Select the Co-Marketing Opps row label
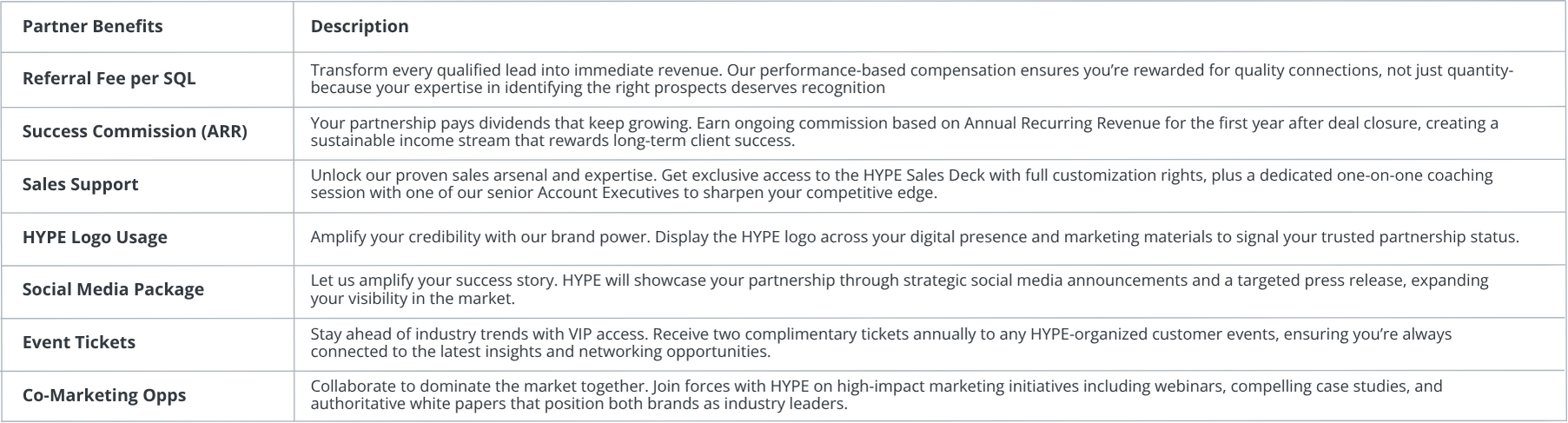The height and width of the screenshot is (423, 1568). pyautogui.click(x=104, y=395)
